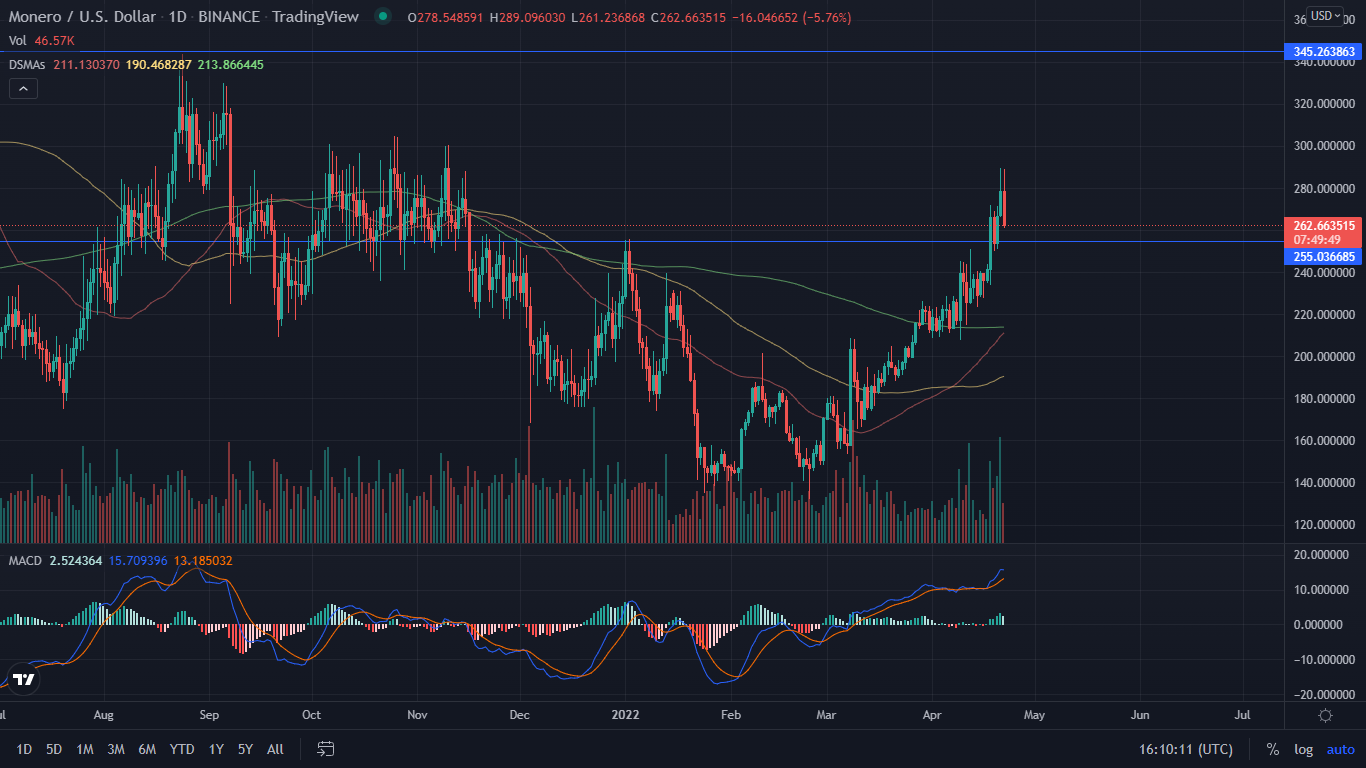Click the volume value 46.57K

coord(55,40)
